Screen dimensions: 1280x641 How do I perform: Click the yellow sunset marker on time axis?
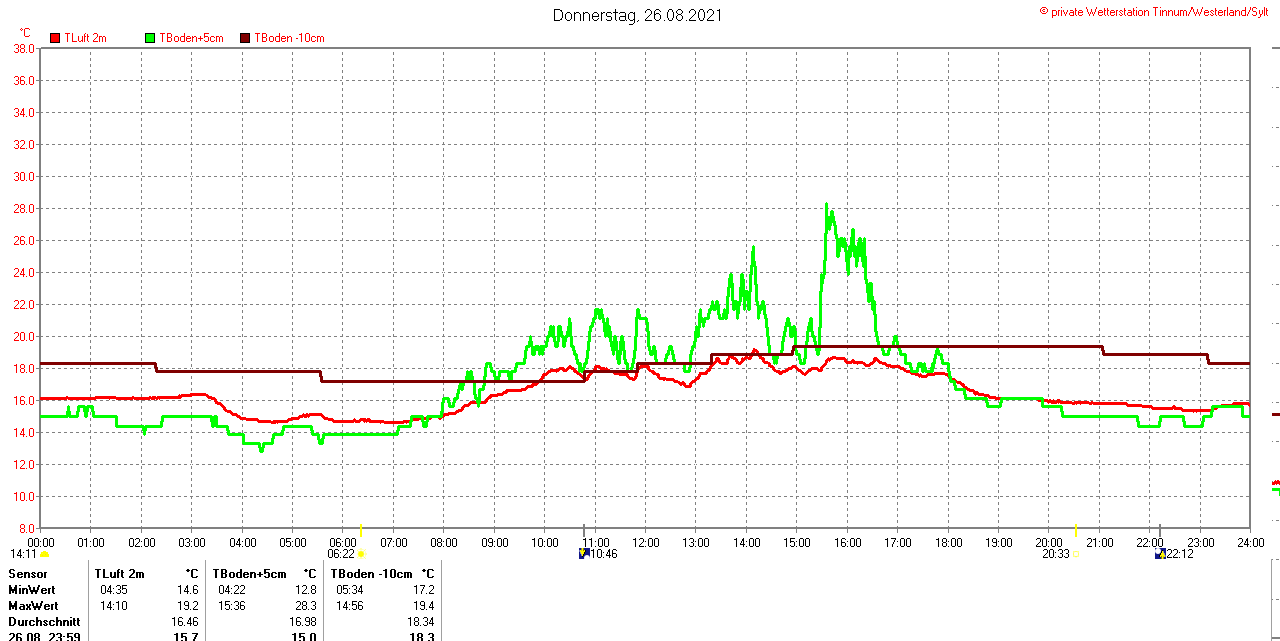(1076, 529)
